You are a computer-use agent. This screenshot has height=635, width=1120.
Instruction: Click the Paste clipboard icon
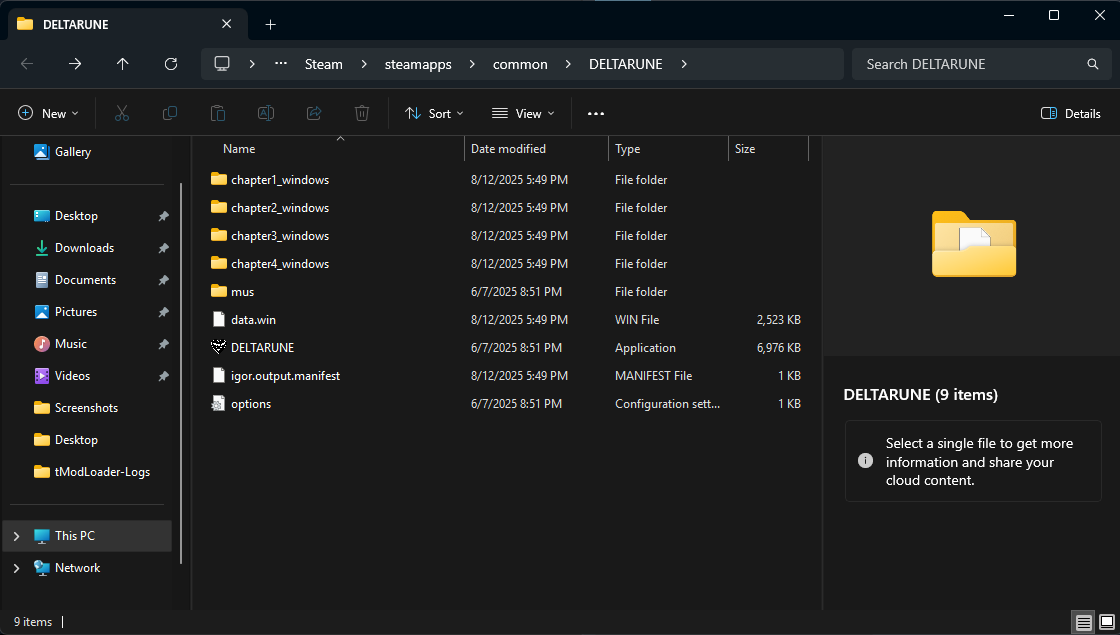click(x=218, y=114)
